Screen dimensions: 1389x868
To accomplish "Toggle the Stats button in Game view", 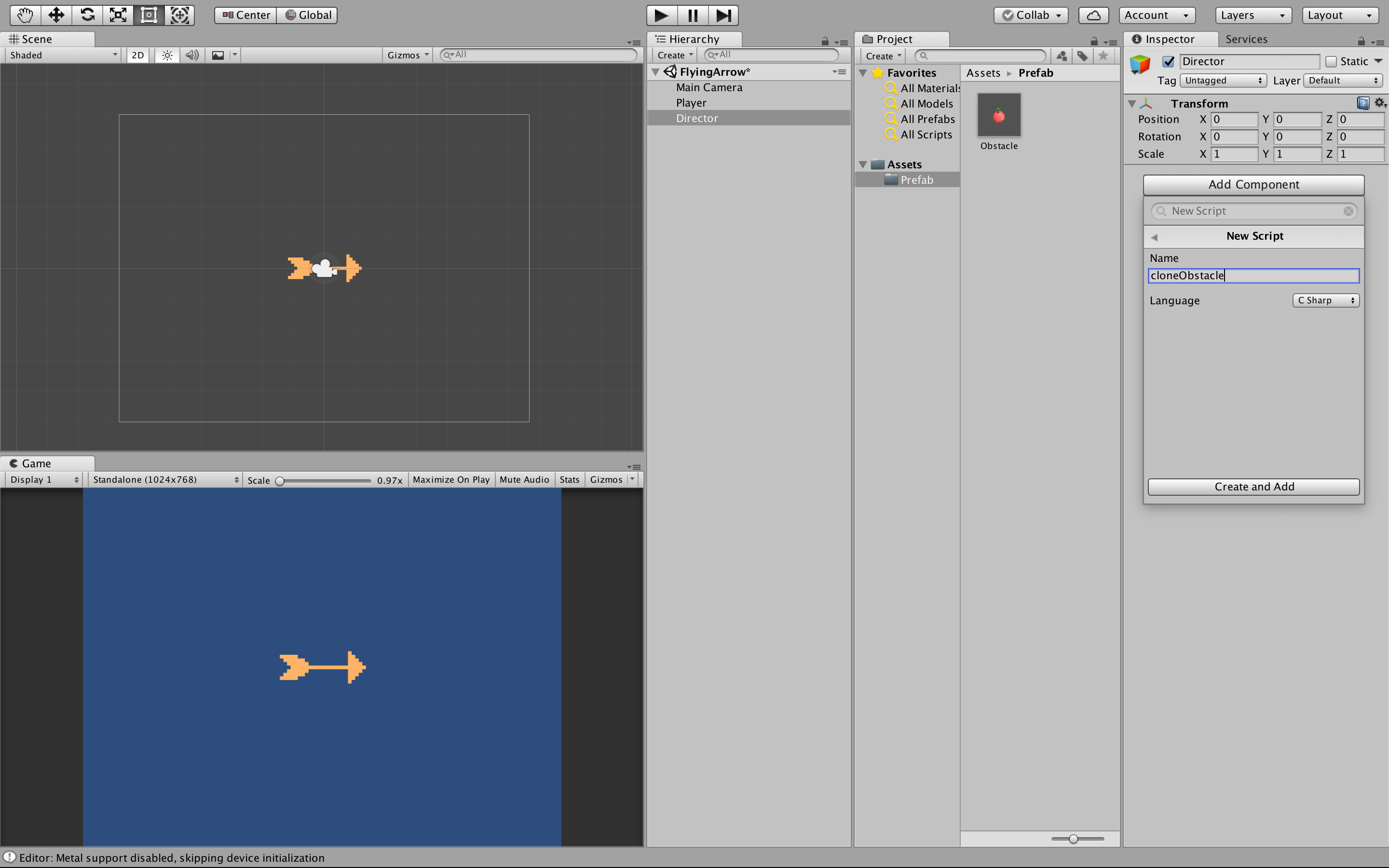I will (569, 479).
